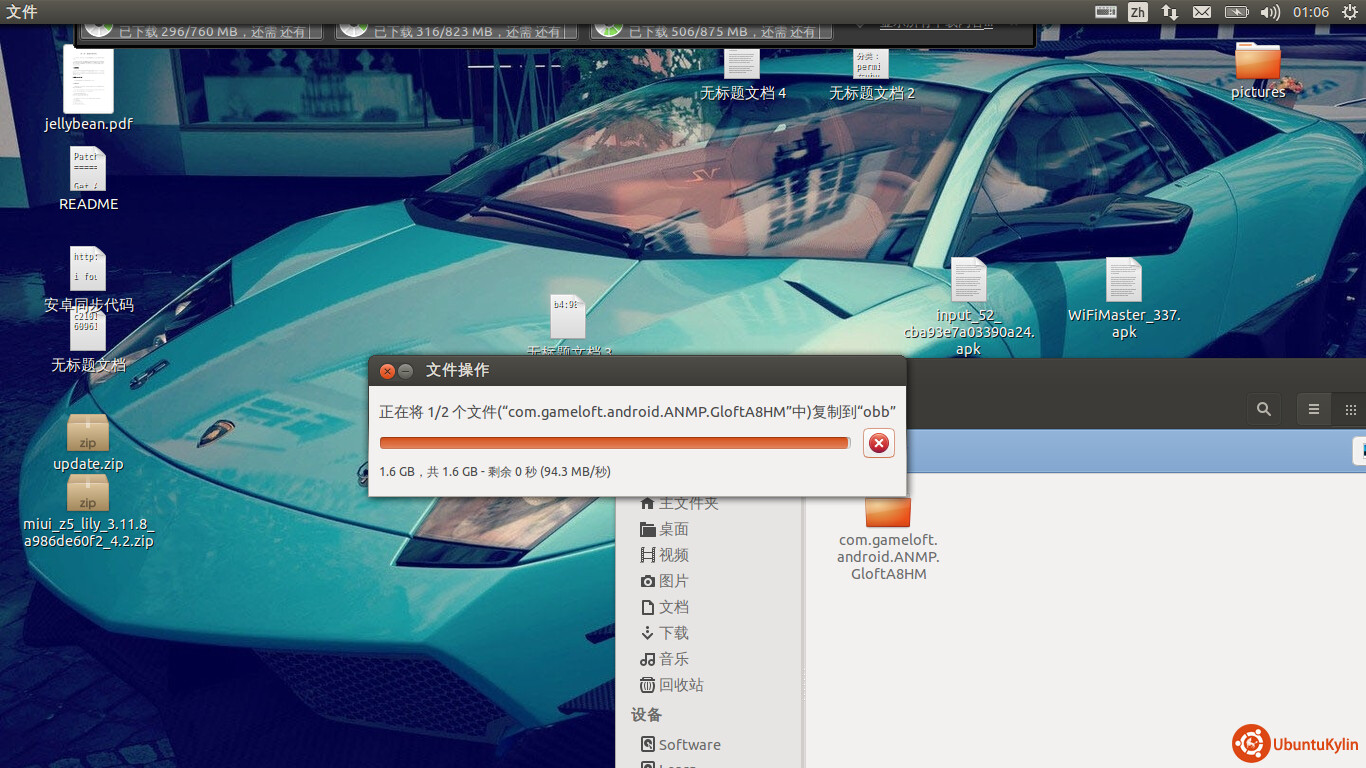Open the Zh input method indicator
The height and width of the screenshot is (768, 1366).
(1137, 12)
